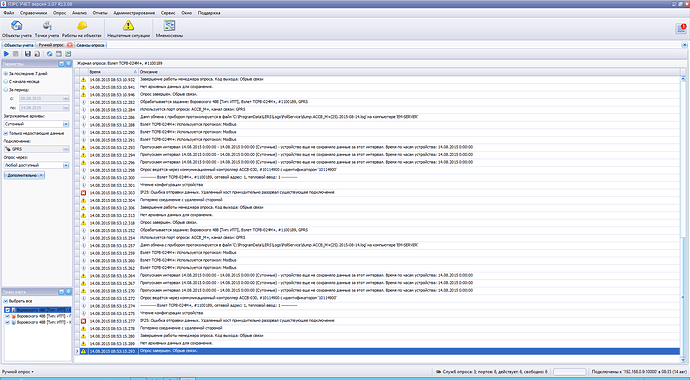Start polling with the blue play icon
The width and height of the screenshot is (690, 380).
[x=6, y=54]
